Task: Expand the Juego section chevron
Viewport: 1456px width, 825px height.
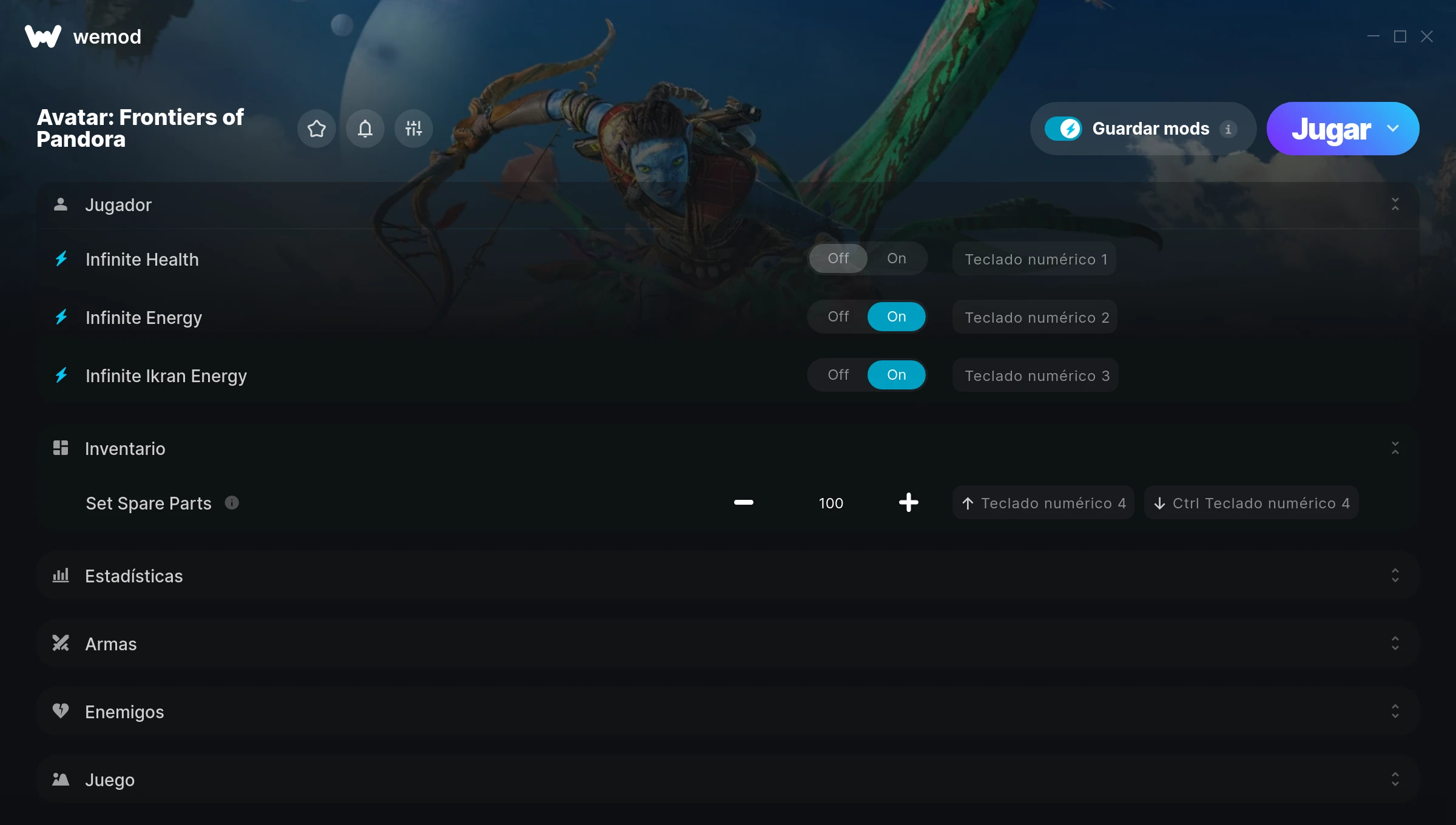Action: click(x=1395, y=779)
